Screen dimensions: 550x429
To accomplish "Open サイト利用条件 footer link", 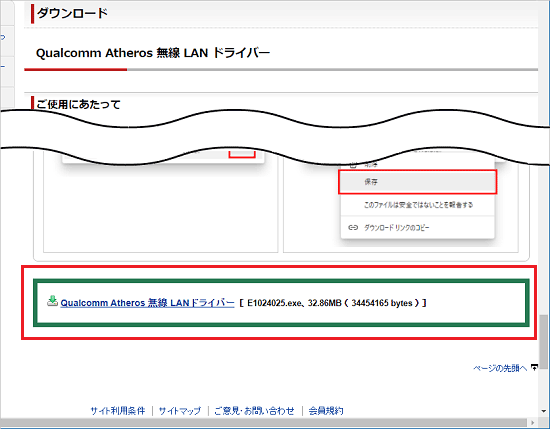I will coord(118,411).
